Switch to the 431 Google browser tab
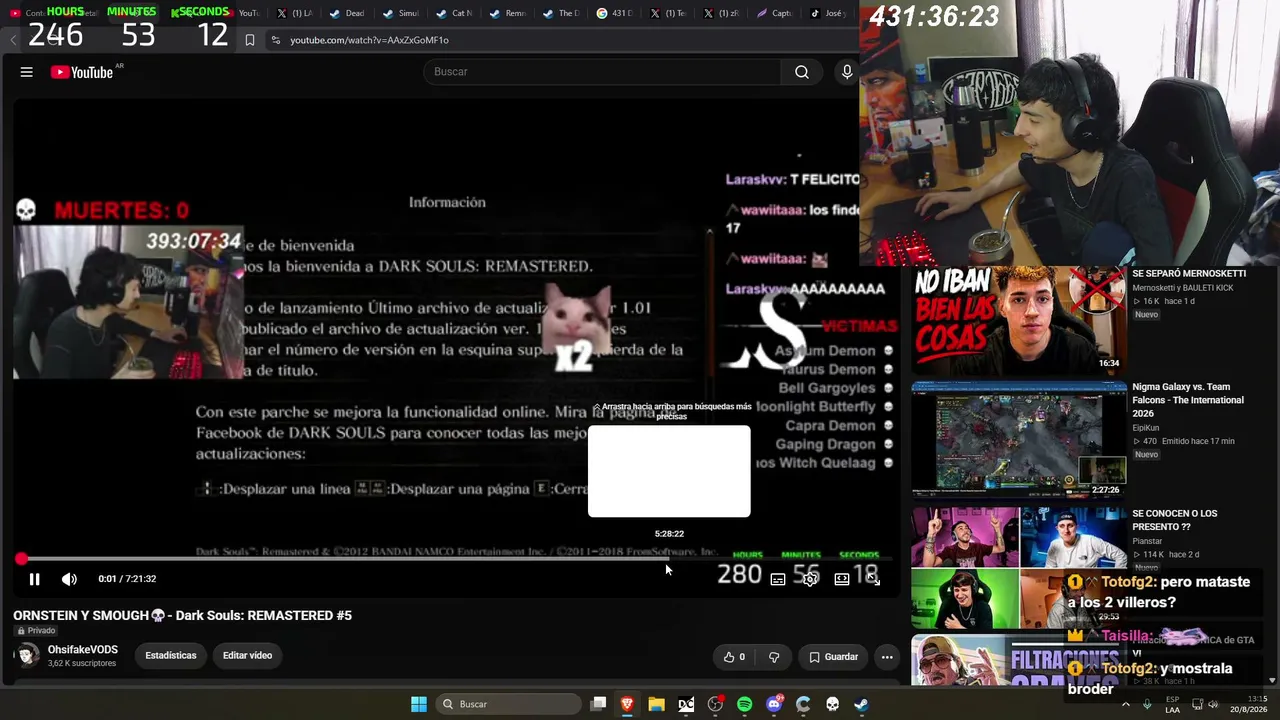1280x720 pixels. 615,14
